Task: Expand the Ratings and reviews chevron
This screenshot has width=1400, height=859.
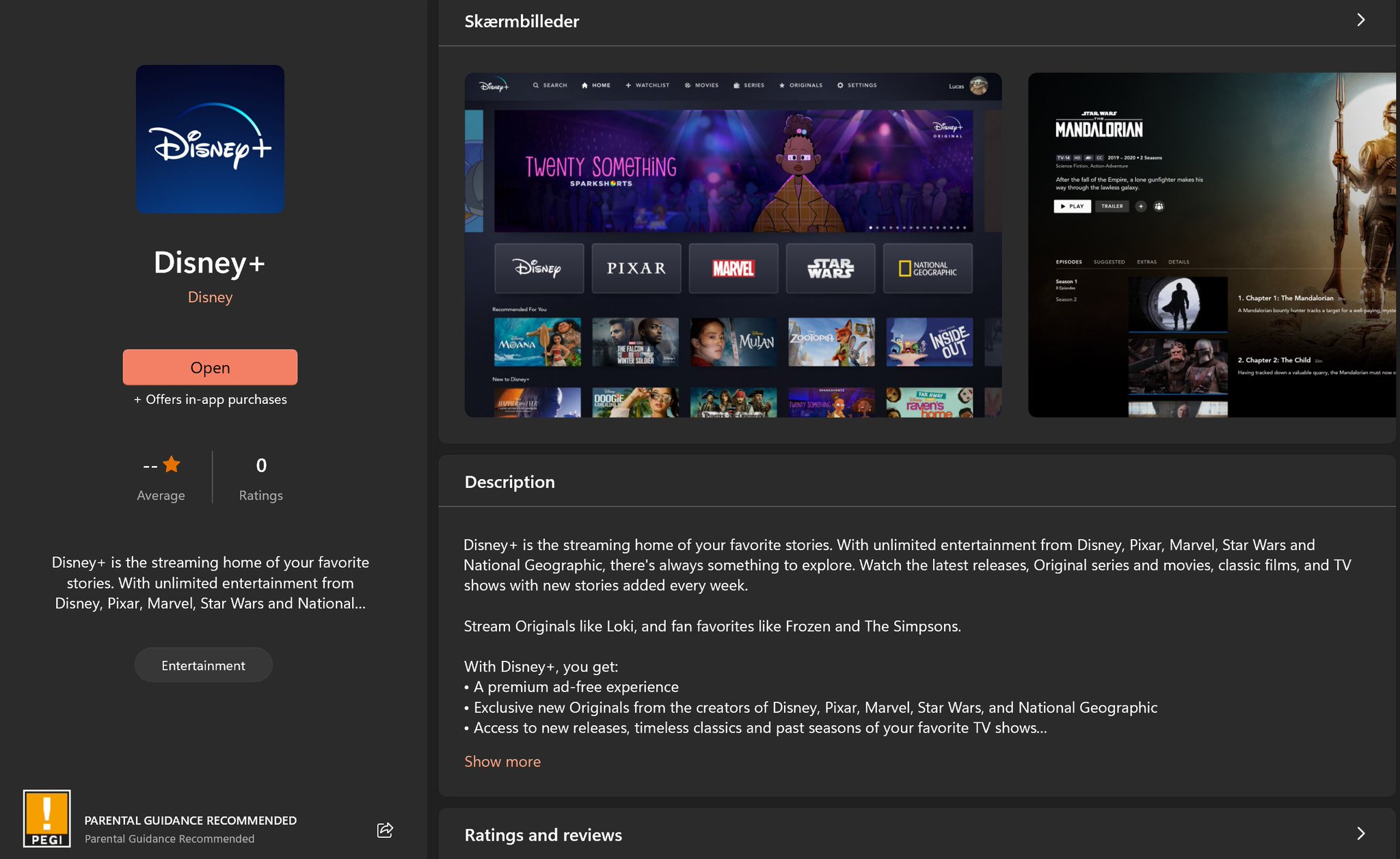Action: (1360, 834)
